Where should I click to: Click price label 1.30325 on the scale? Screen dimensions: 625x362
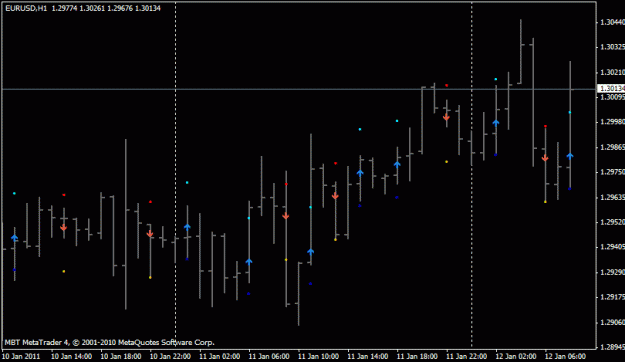[x=612, y=47]
